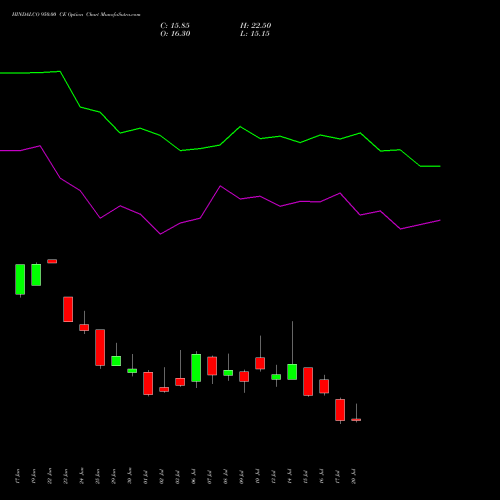The width and height of the screenshot is (500, 500).
Task: Select the 14 Jul date label
Action: [x=289, y=476]
